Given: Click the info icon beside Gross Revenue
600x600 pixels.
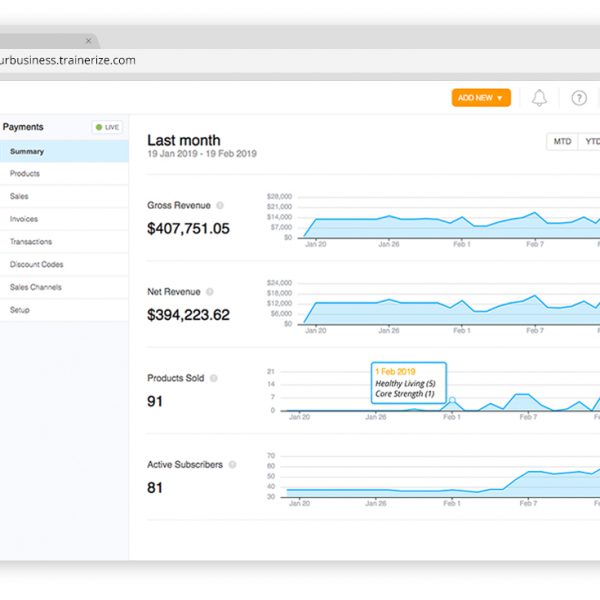Looking at the screenshot, I should [220, 205].
